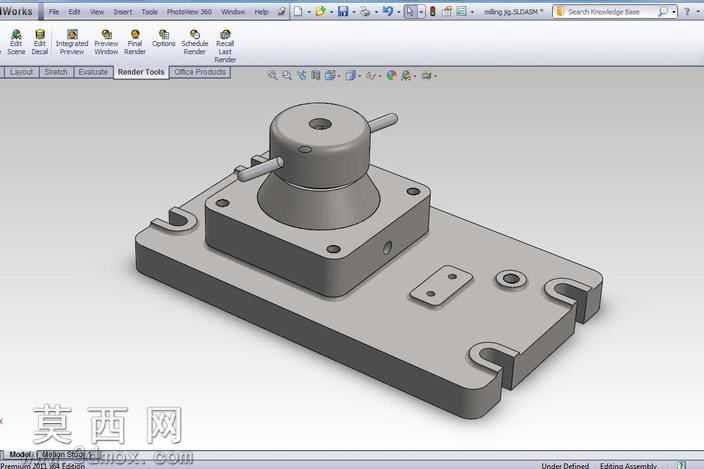Open the PhotoView Preview Window
This screenshot has height=469, width=704.
click(x=106, y=42)
